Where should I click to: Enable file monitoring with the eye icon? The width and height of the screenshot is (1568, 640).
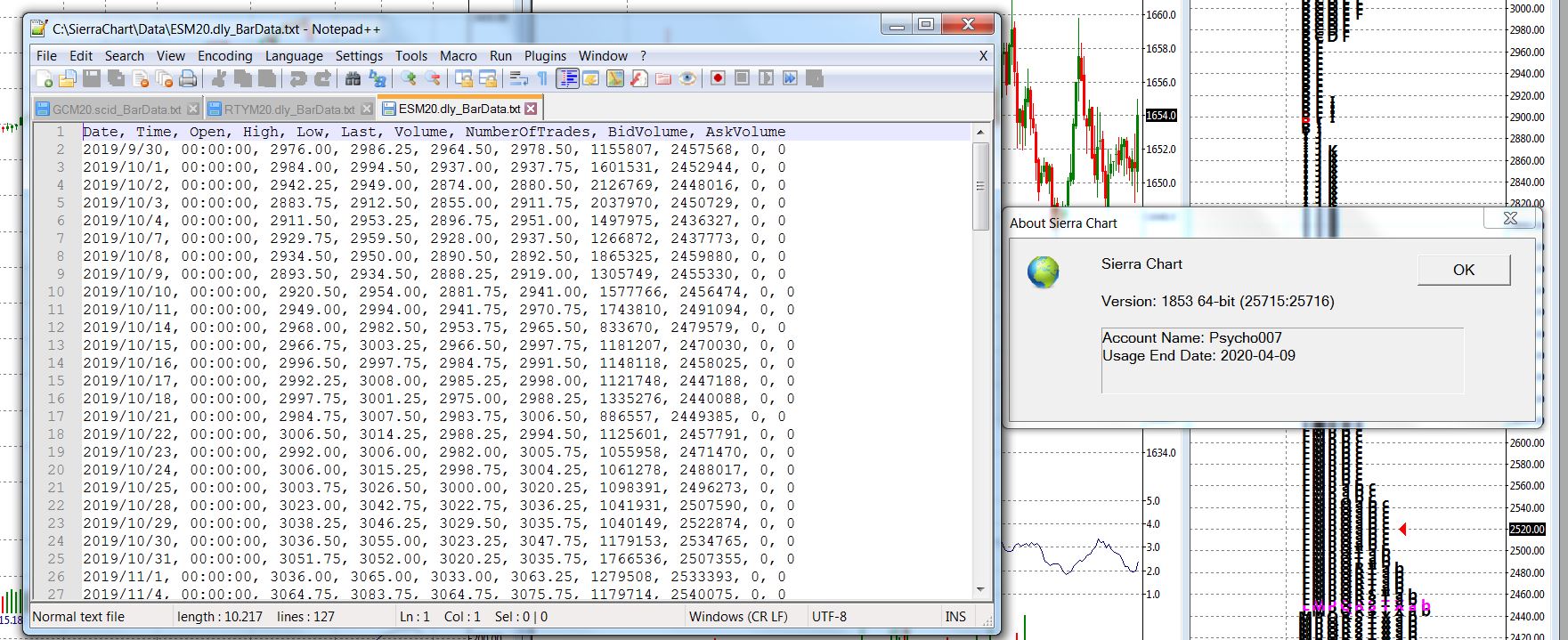(687, 79)
